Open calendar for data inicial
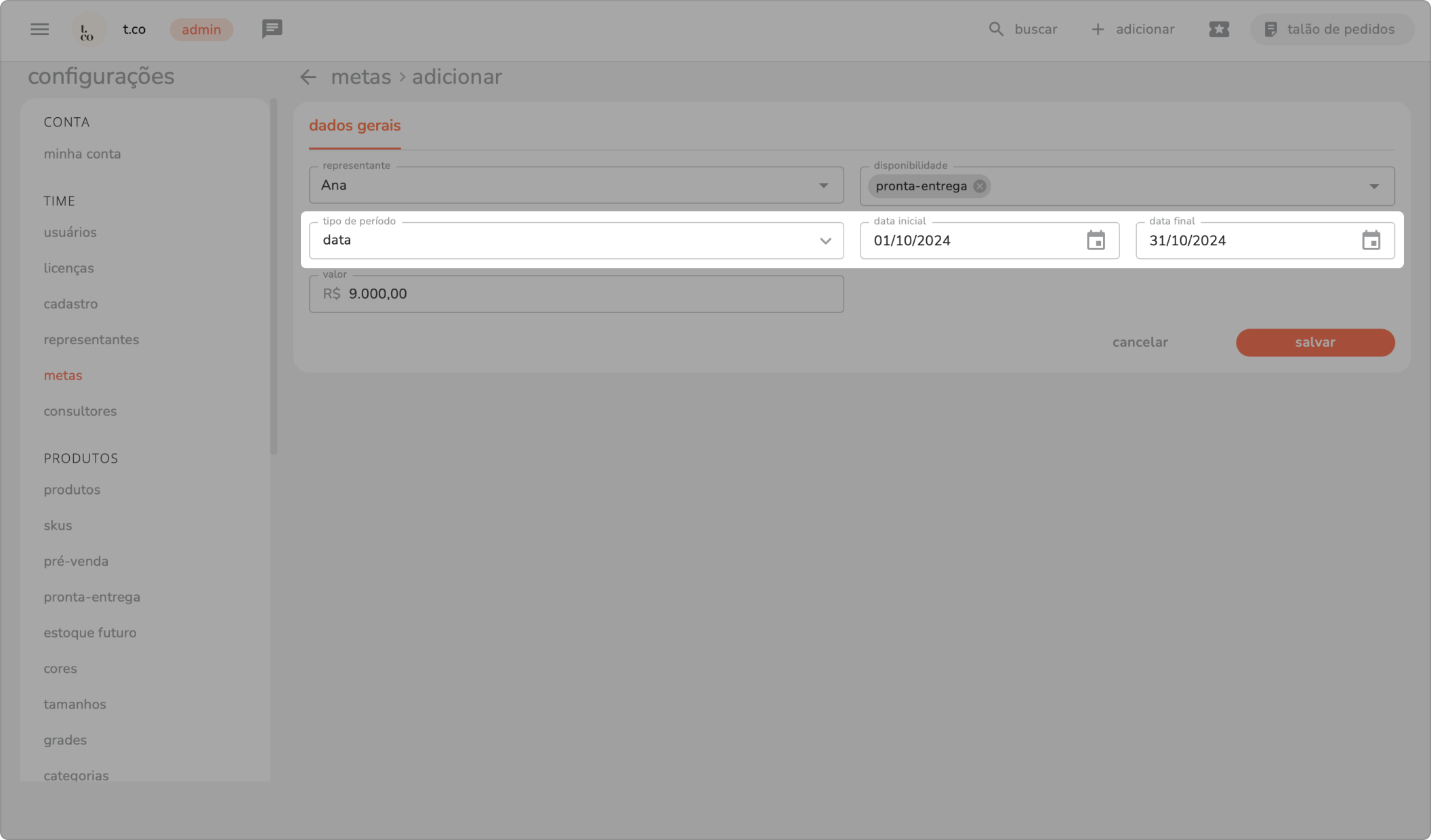1431x840 pixels. tap(1096, 240)
